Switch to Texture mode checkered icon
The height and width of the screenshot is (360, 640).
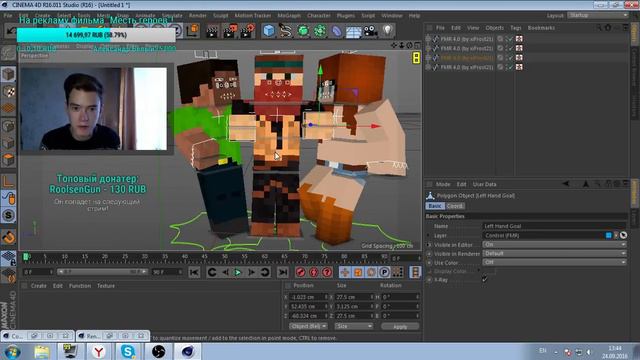[8, 91]
